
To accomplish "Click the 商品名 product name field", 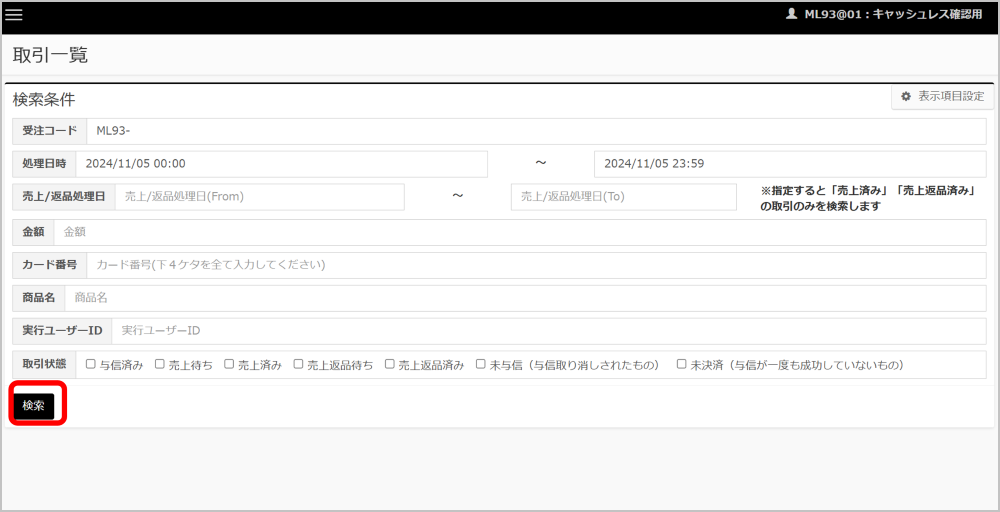I will pyautogui.click(x=524, y=298).
